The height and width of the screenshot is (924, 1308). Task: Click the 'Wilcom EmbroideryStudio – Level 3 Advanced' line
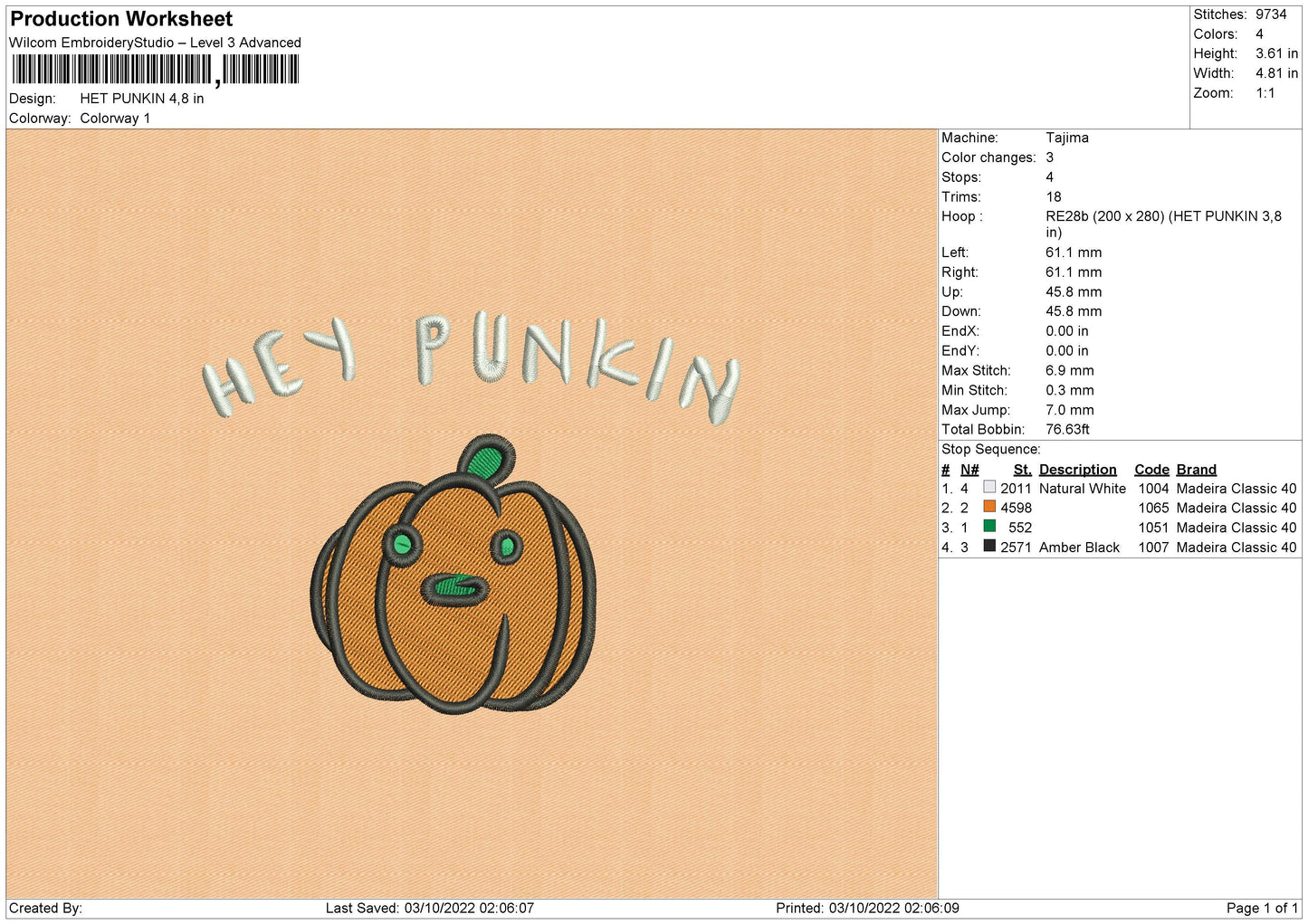tap(155, 43)
